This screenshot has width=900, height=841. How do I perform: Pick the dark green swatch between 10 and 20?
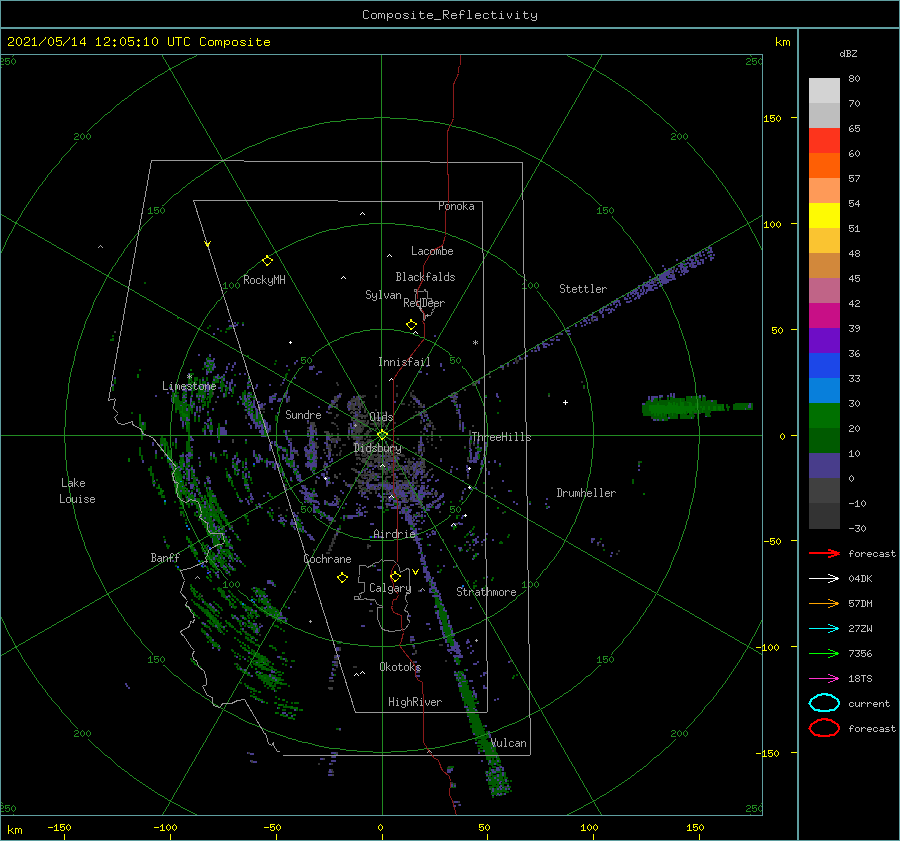click(824, 441)
